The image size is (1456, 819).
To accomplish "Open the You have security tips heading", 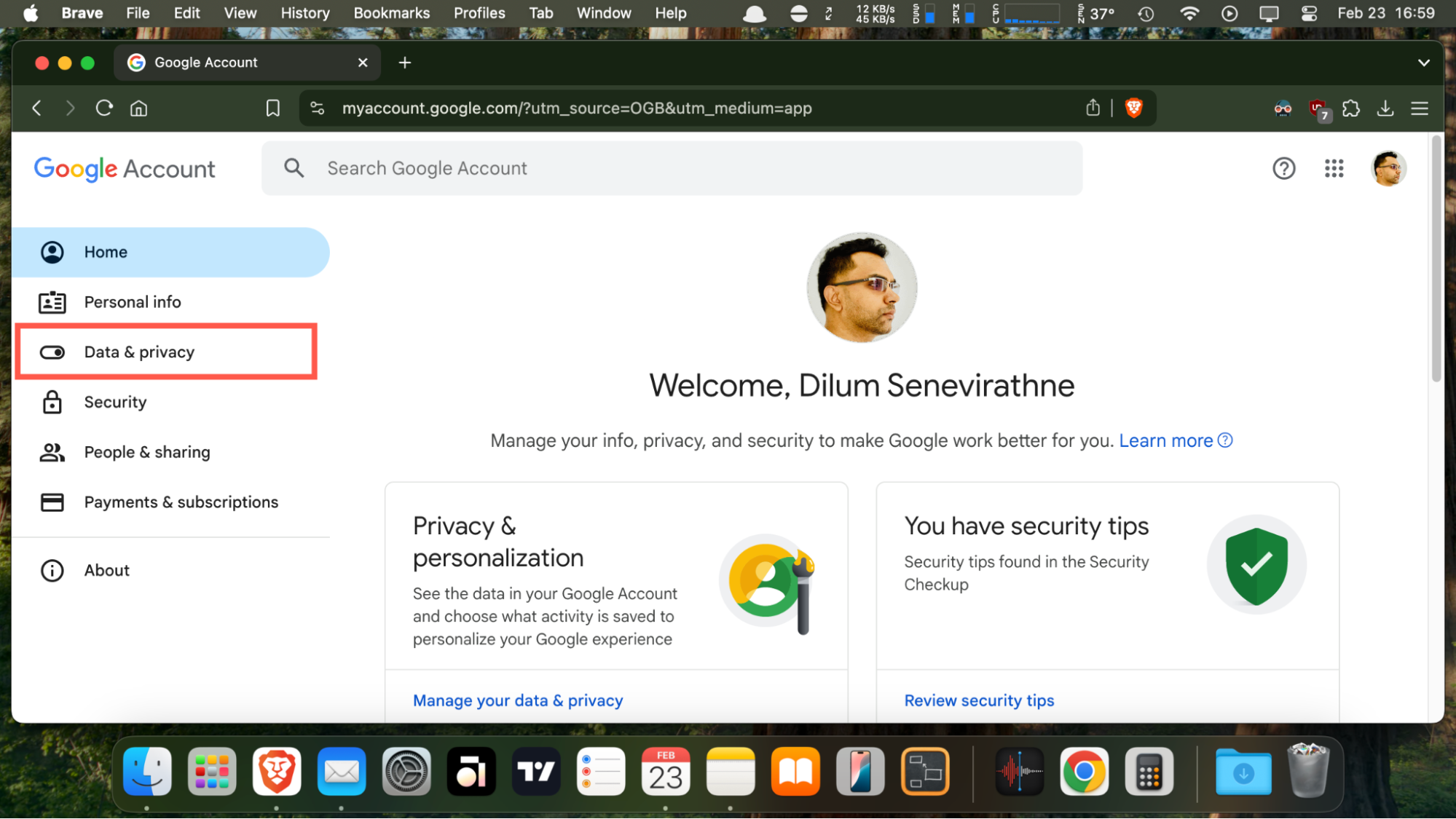I will click(1026, 526).
